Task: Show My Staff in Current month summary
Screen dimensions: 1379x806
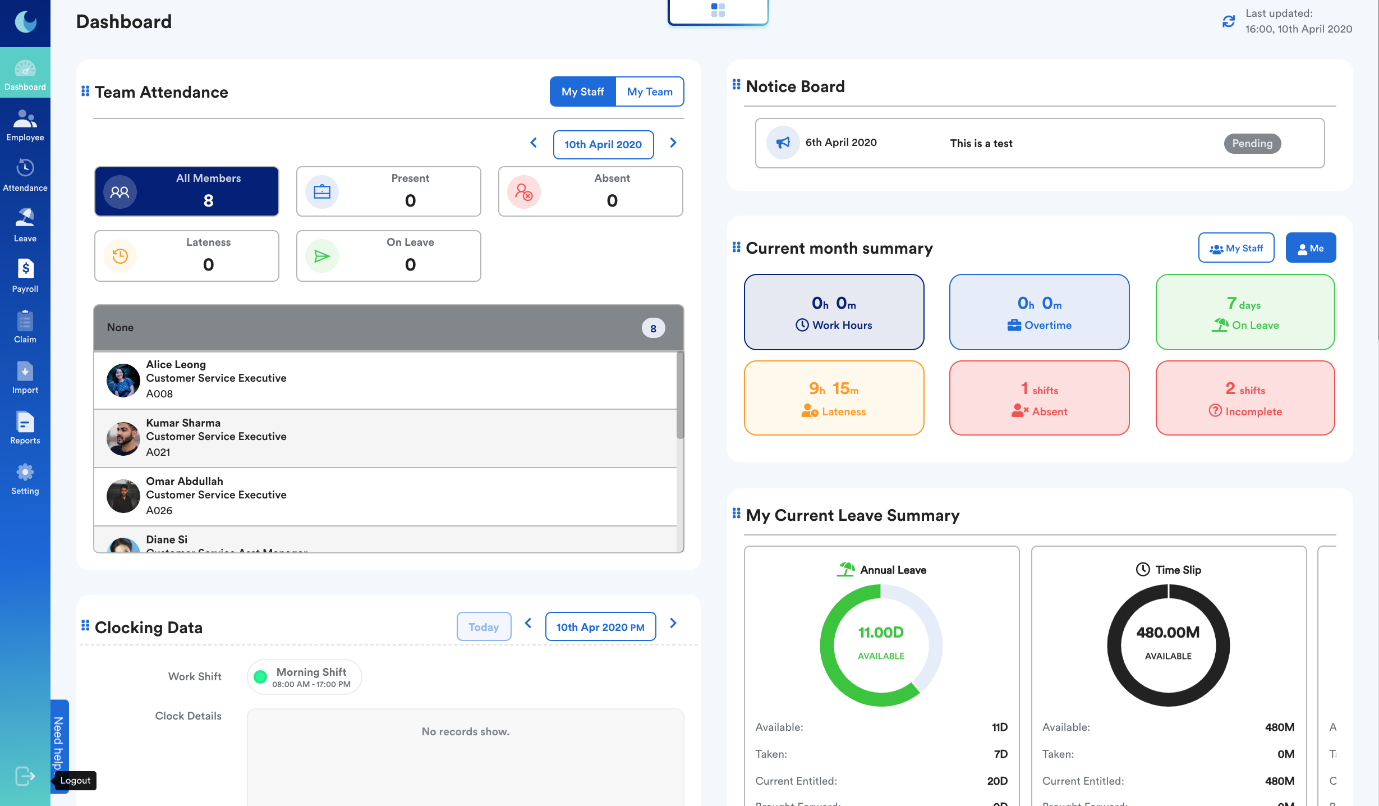Action: point(1236,248)
